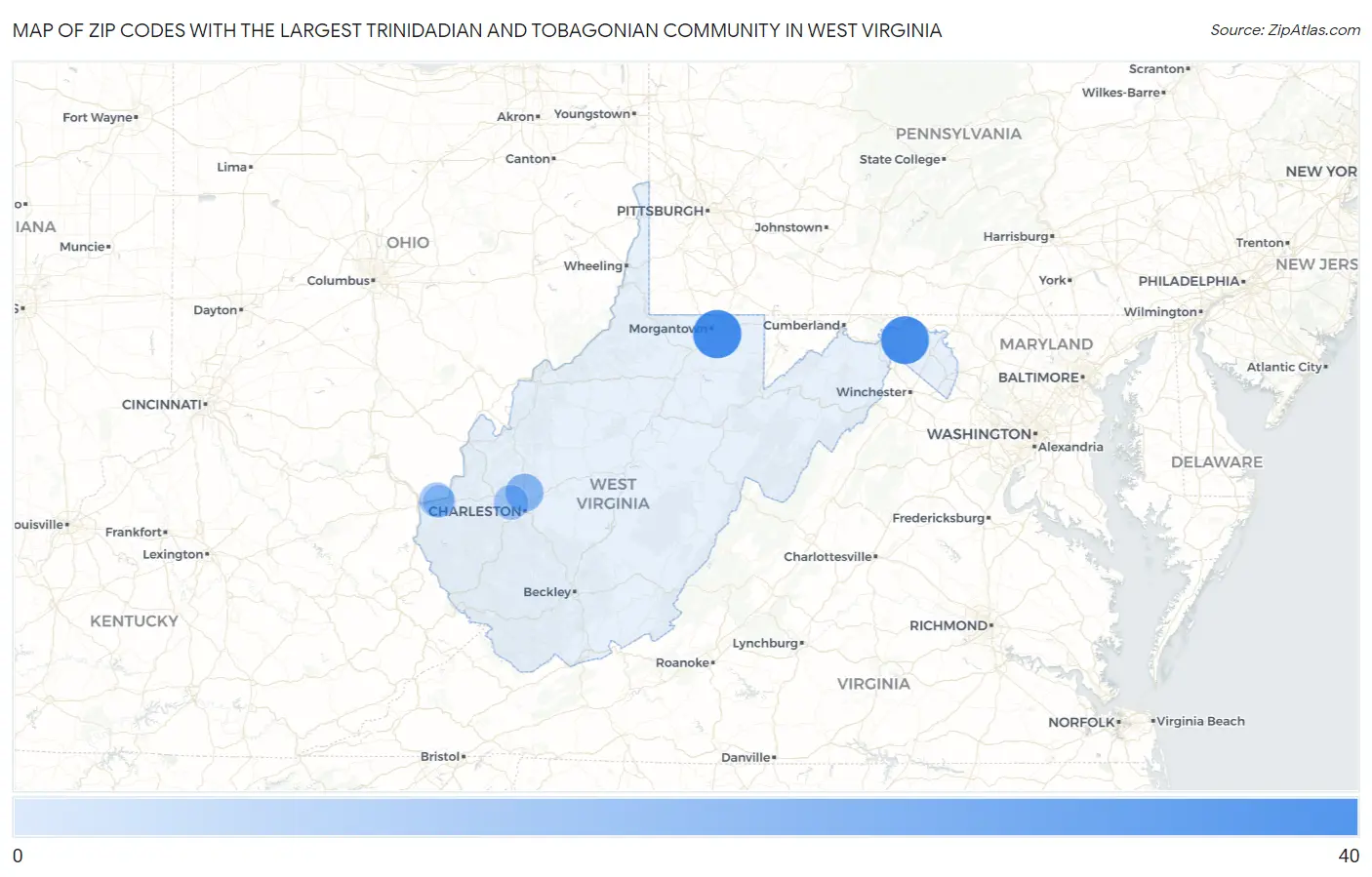Click the Charlottesville city label
The width and height of the screenshot is (1372, 877).
click(827, 557)
